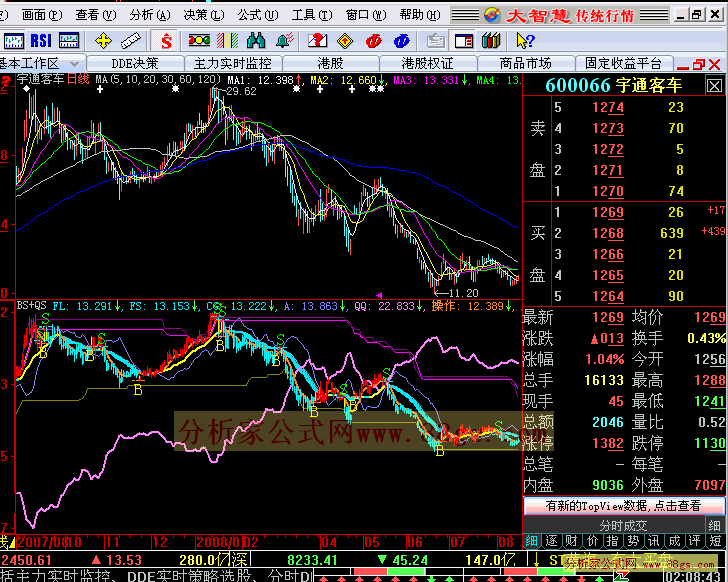This screenshot has width=728, height=582.
Task: Open the 工具(T) menu
Action: pyautogui.click(x=312, y=15)
